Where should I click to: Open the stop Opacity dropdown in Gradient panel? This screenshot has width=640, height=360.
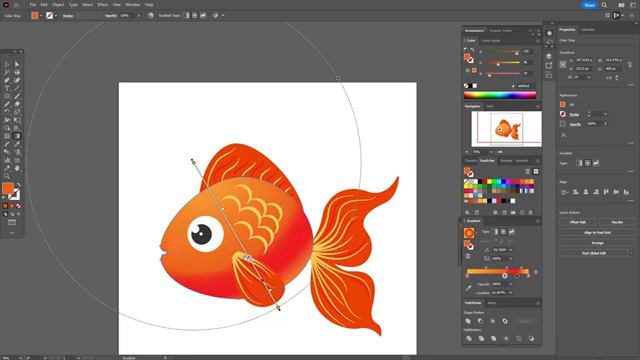[511, 284]
